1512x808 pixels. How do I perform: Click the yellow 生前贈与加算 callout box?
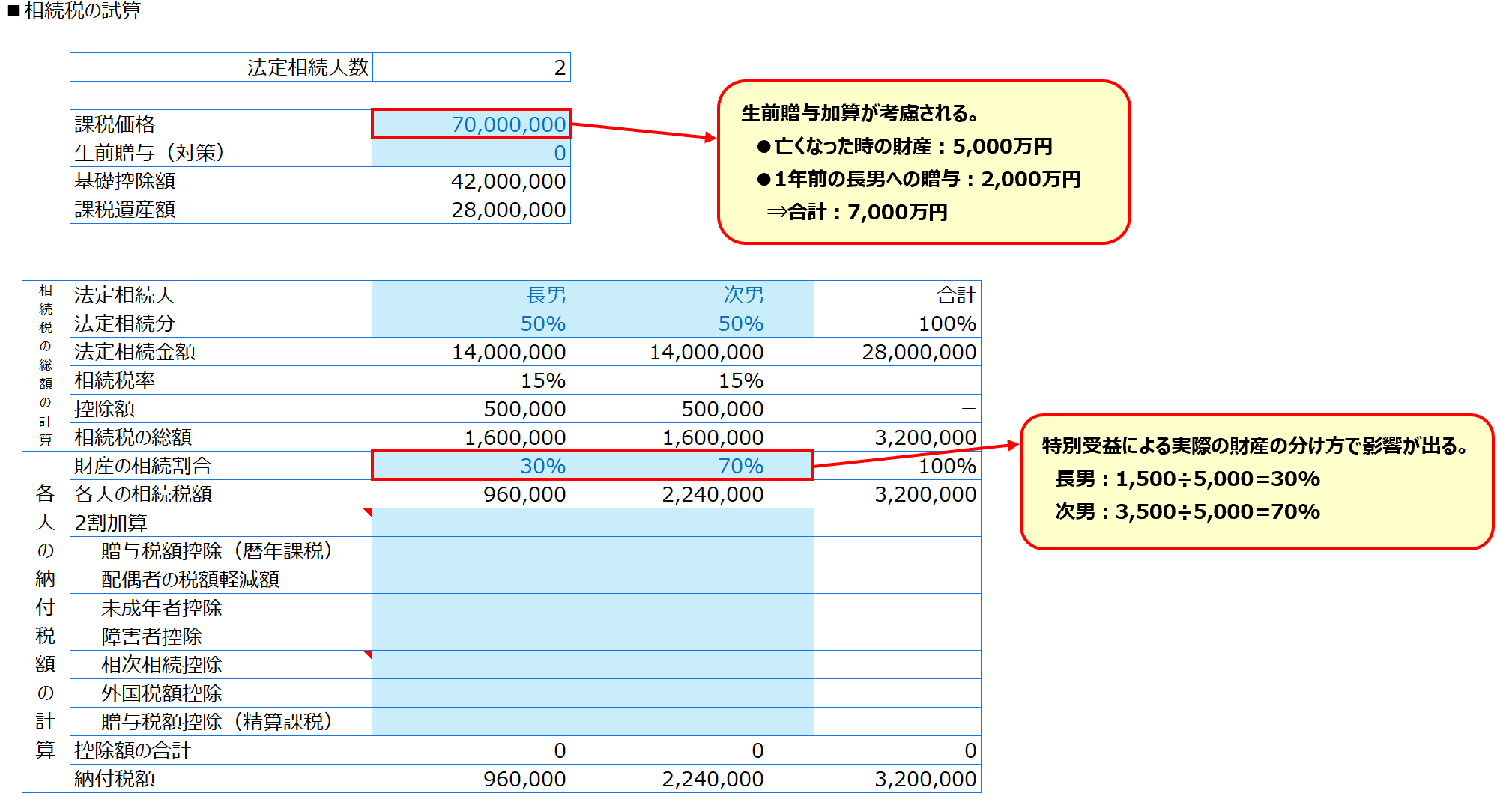pos(923,162)
